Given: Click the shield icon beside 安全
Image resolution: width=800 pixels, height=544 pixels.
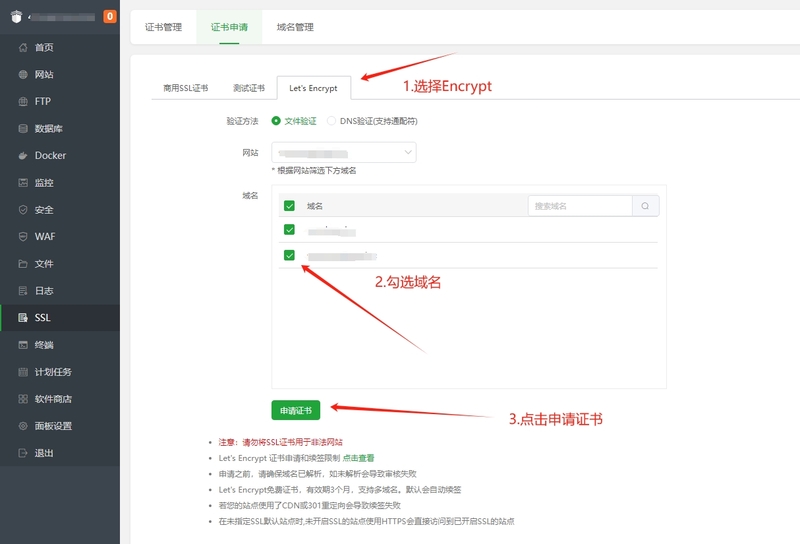Looking at the screenshot, I should (x=23, y=210).
